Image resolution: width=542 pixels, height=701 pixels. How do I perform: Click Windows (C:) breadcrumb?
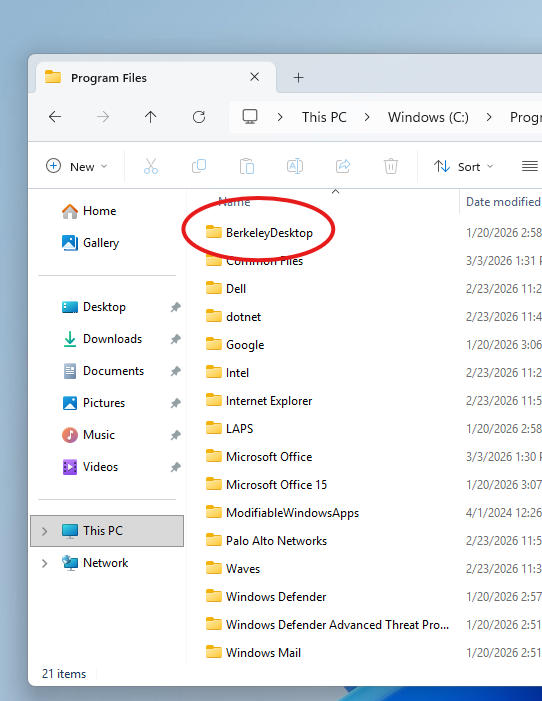428,117
